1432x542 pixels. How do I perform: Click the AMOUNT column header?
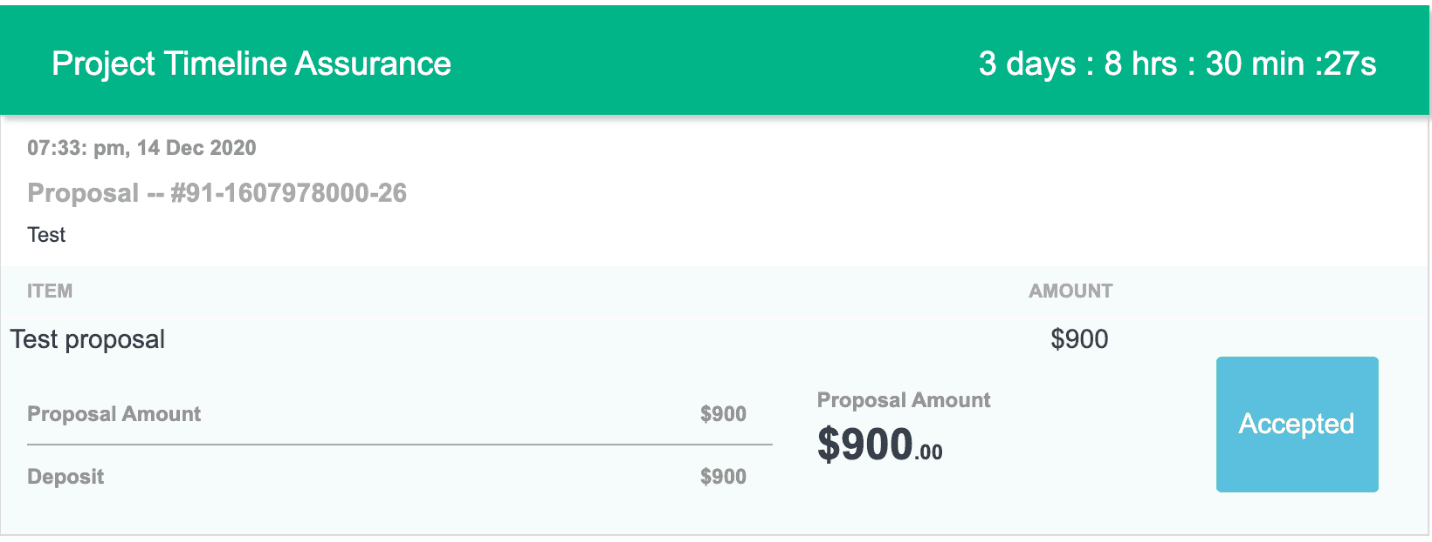[1070, 291]
